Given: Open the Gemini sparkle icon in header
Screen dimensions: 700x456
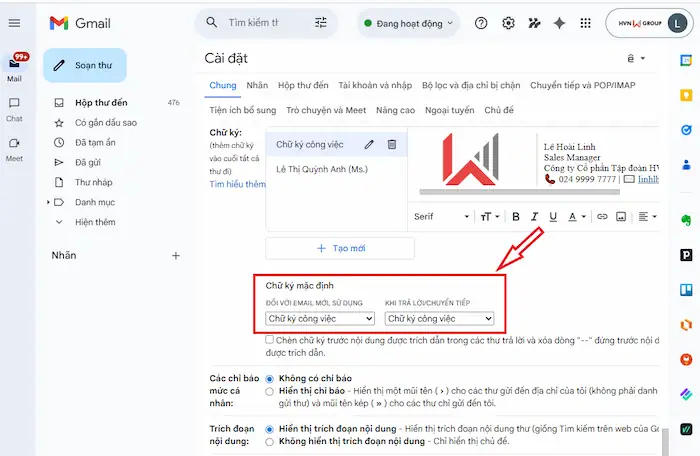Looking at the screenshot, I should [560, 23].
